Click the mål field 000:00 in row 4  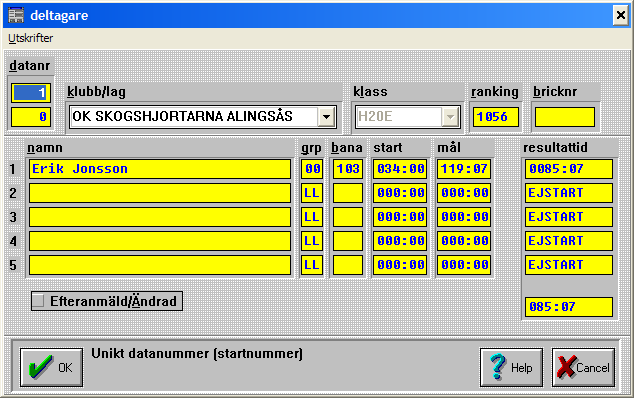[x=464, y=241]
